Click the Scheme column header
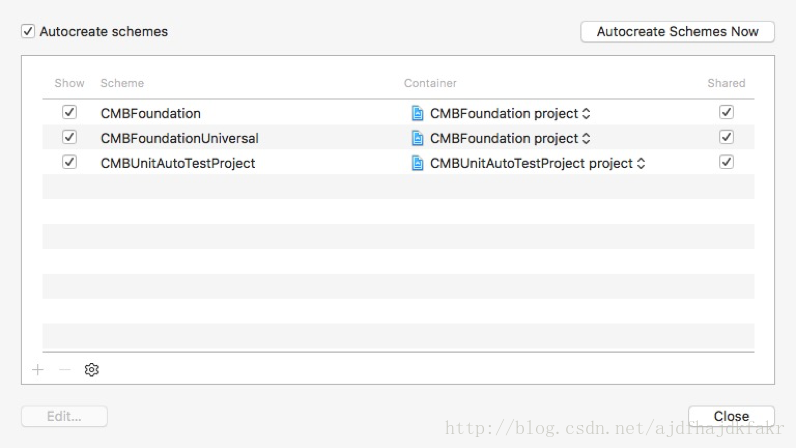This screenshot has width=796, height=448. coord(122,83)
